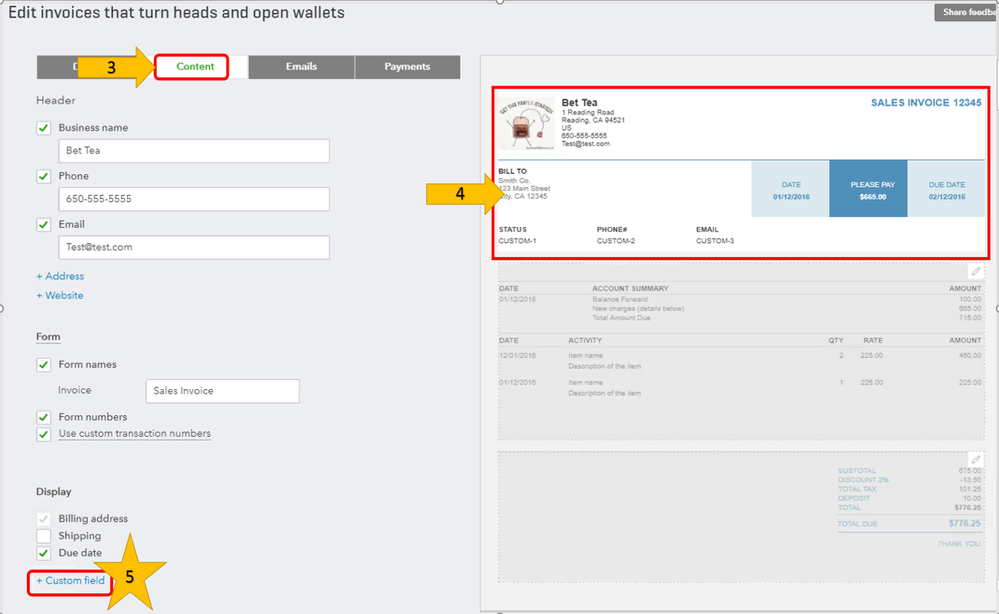Toggle Use custom transaction numbers checkbox

point(43,434)
